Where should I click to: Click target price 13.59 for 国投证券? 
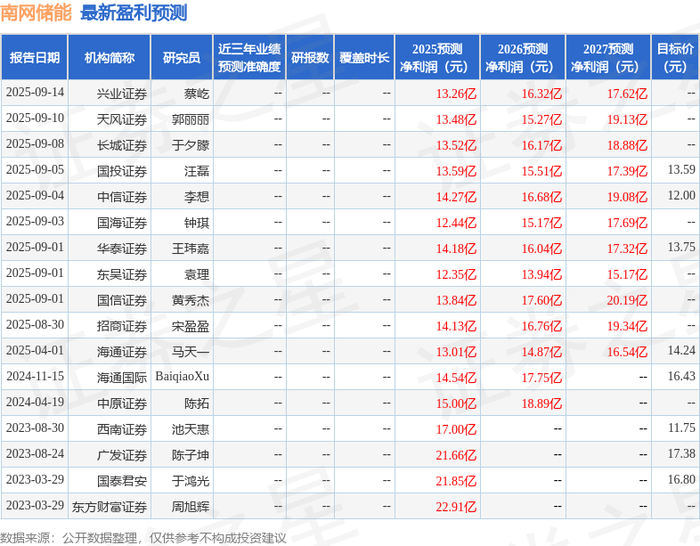pos(681,170)
